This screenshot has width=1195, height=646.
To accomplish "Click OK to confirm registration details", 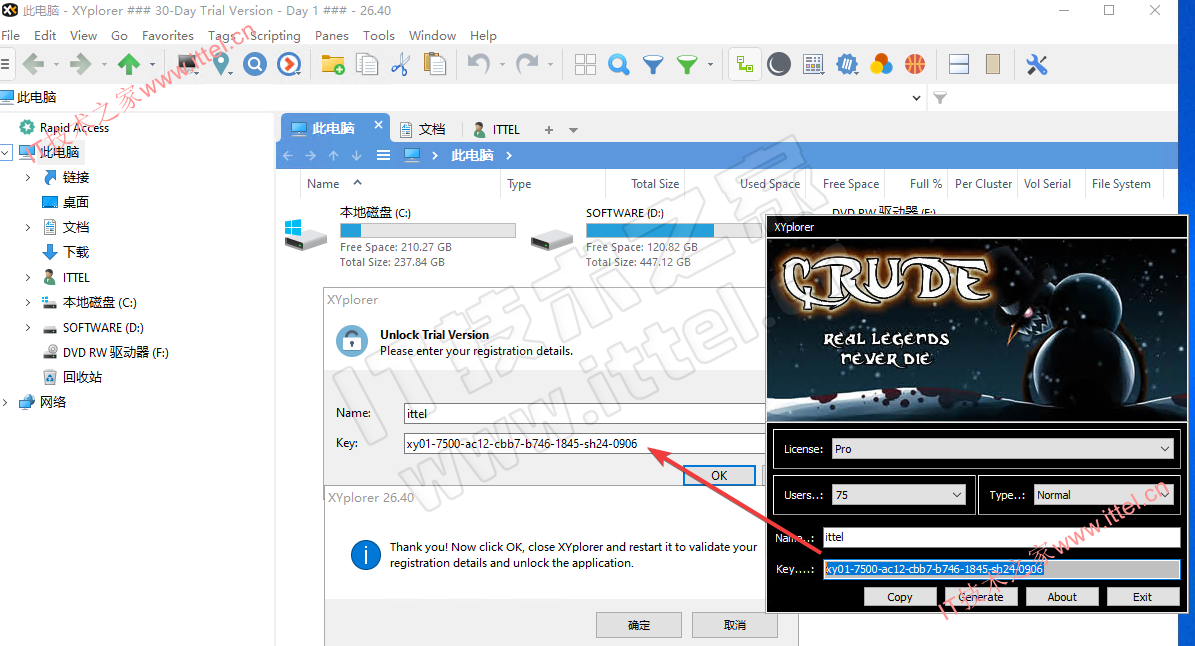I will pos(719,475).
